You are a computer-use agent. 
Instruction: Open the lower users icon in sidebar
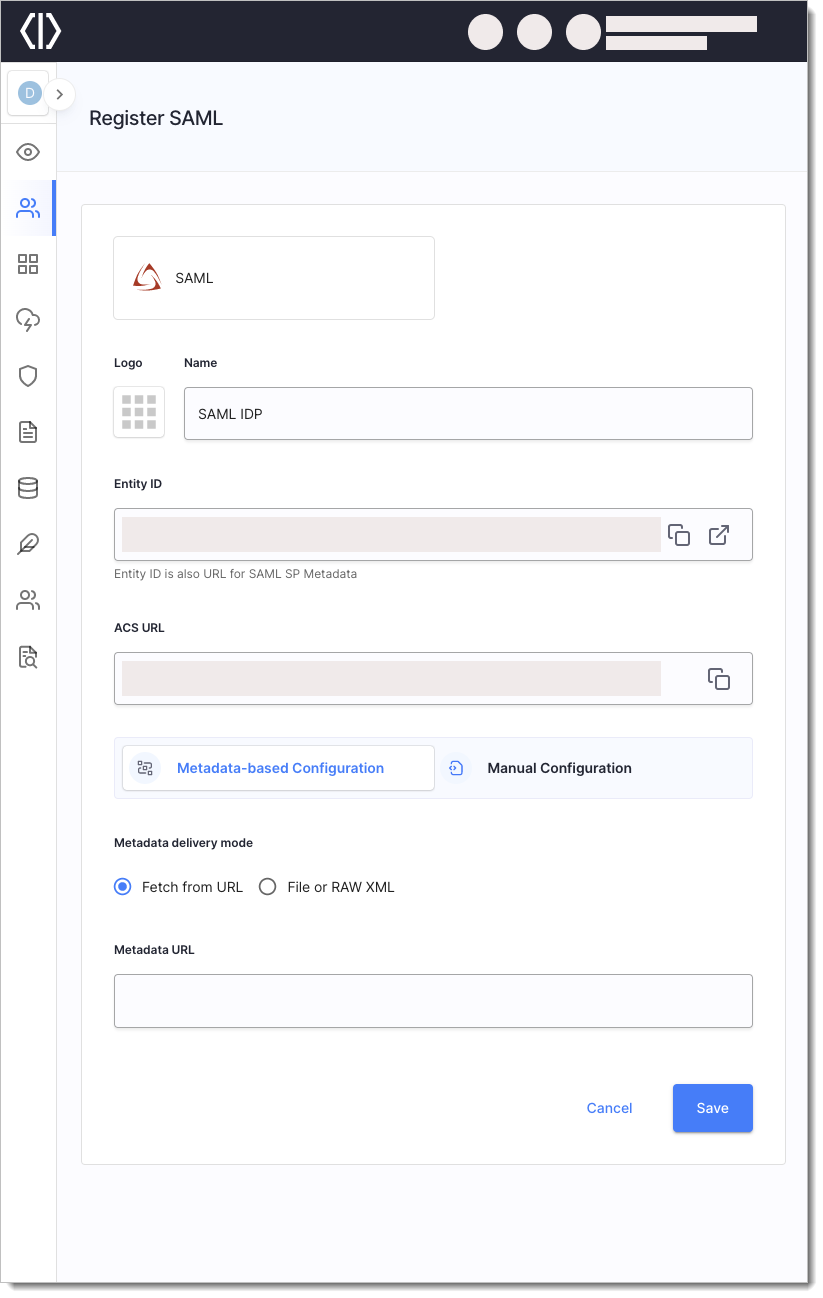(28, 600)
